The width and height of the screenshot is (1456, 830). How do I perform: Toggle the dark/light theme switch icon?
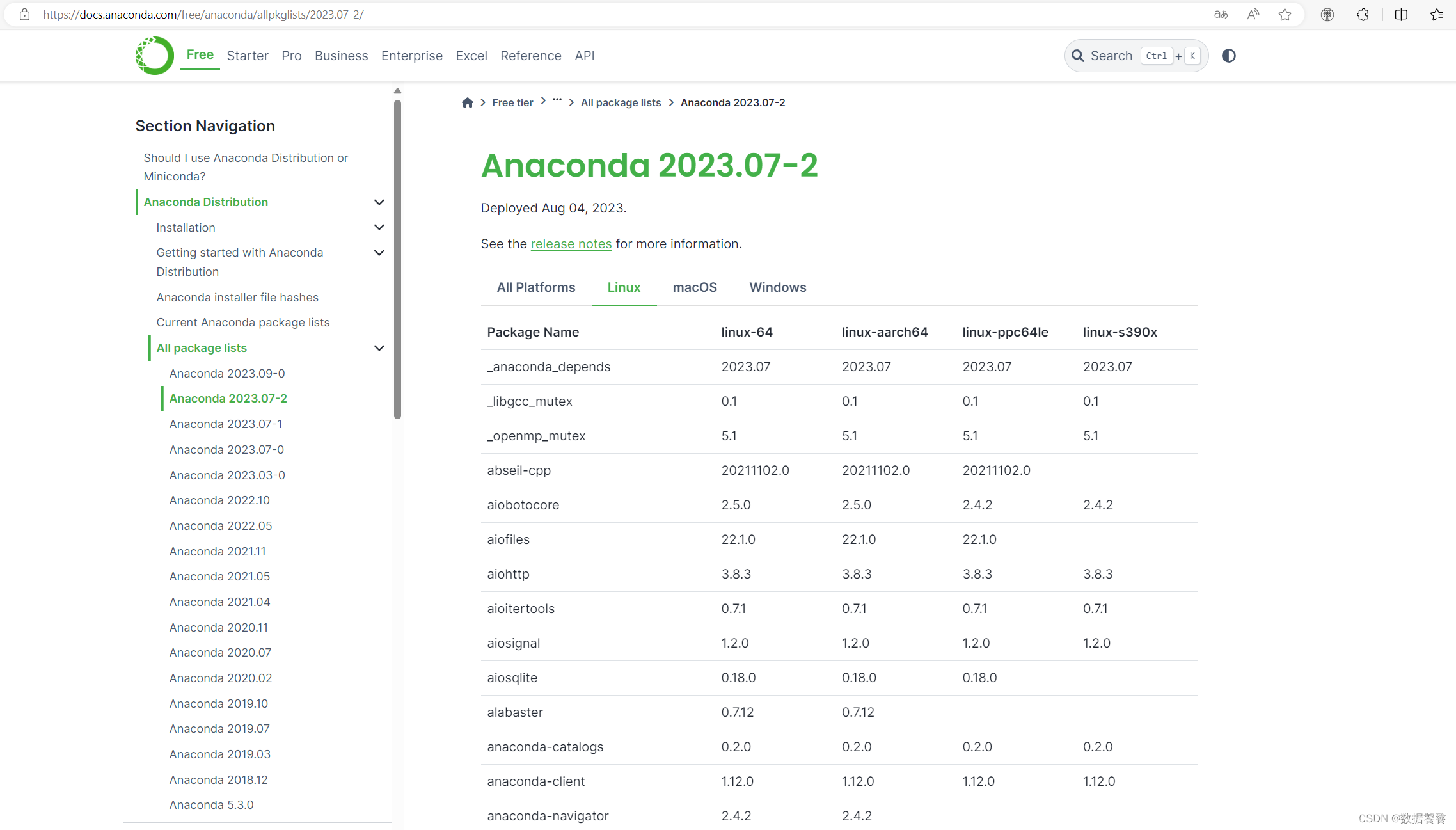pos(1228,56)
